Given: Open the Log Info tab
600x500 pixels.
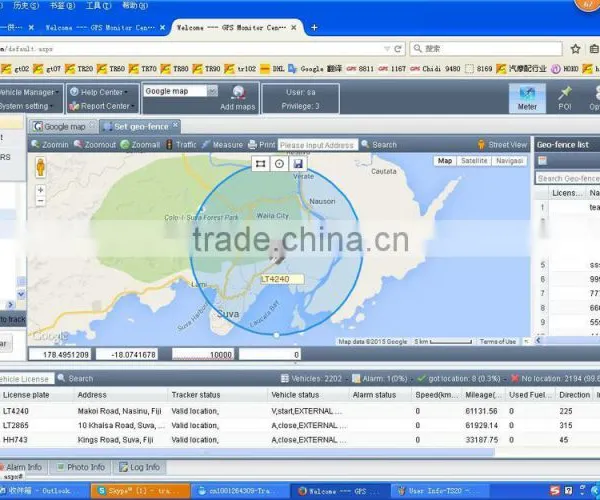Looking at the screenshot, I should tap(140, 467).
